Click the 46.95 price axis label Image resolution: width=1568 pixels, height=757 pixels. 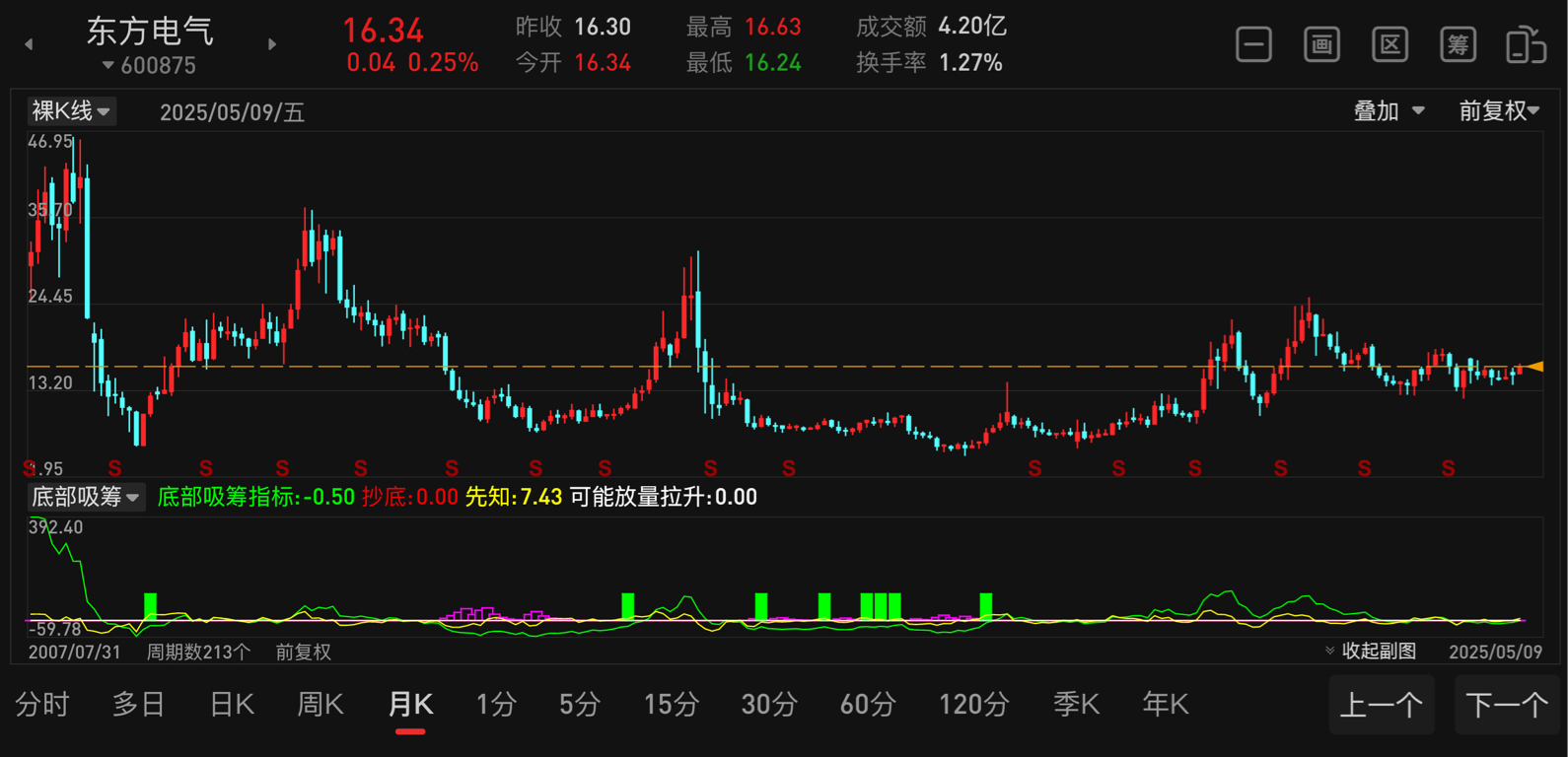coord(50,142)
